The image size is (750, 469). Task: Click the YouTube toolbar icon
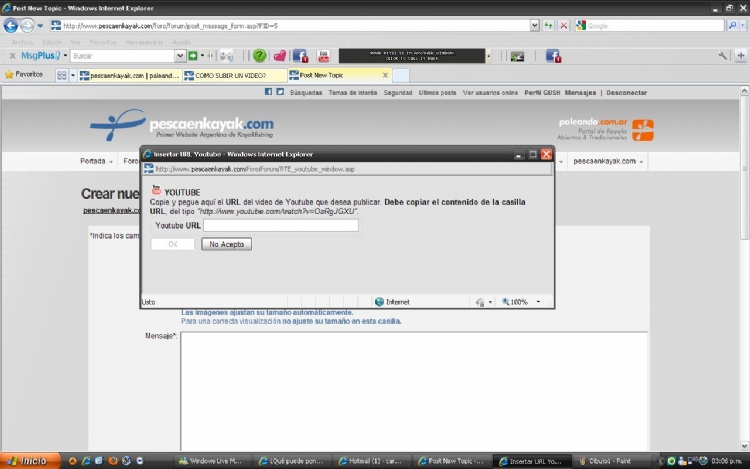pyautogui.click(x=324, y=56)
